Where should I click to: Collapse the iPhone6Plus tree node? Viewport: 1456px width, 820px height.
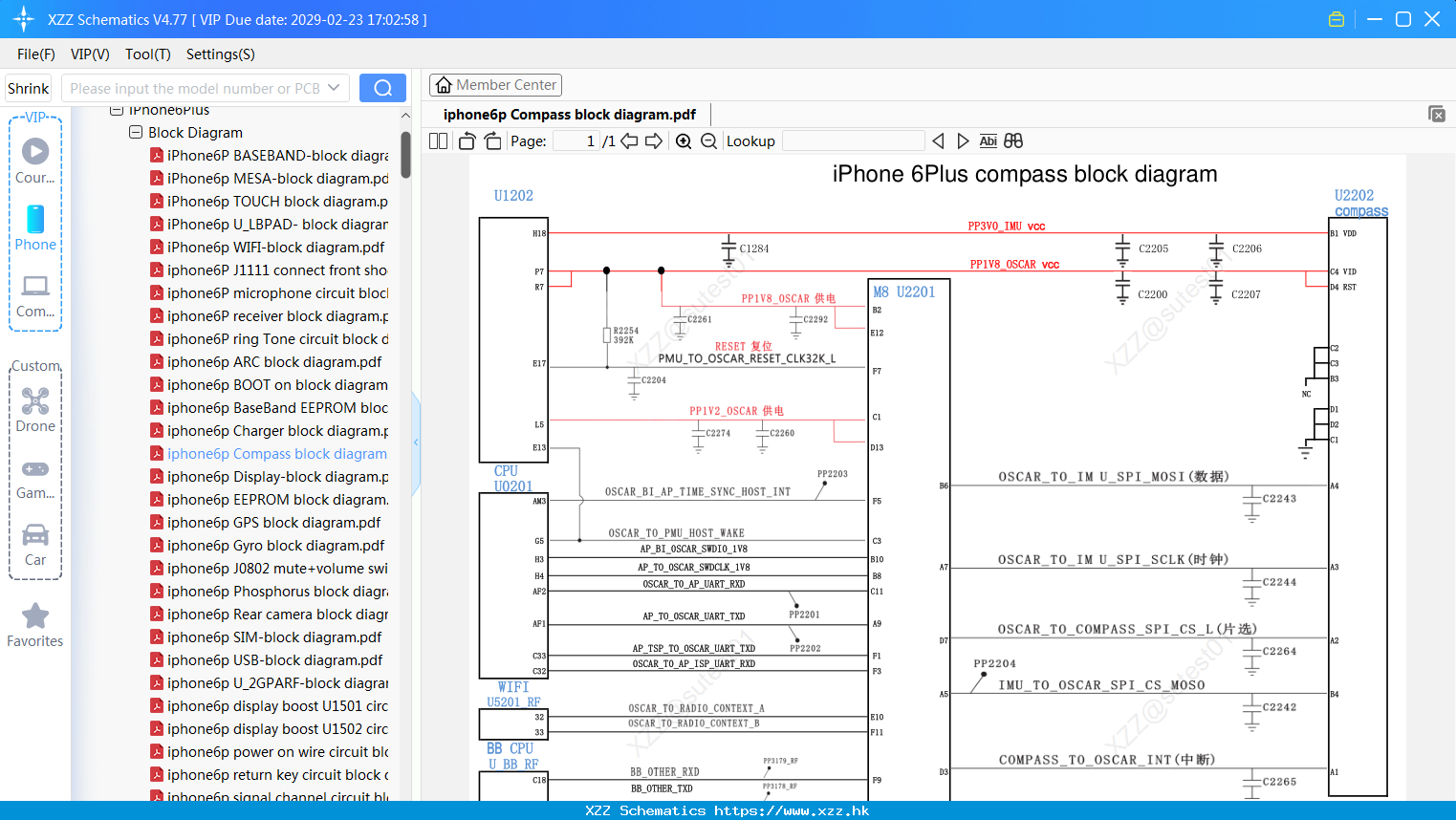(117, 110)
